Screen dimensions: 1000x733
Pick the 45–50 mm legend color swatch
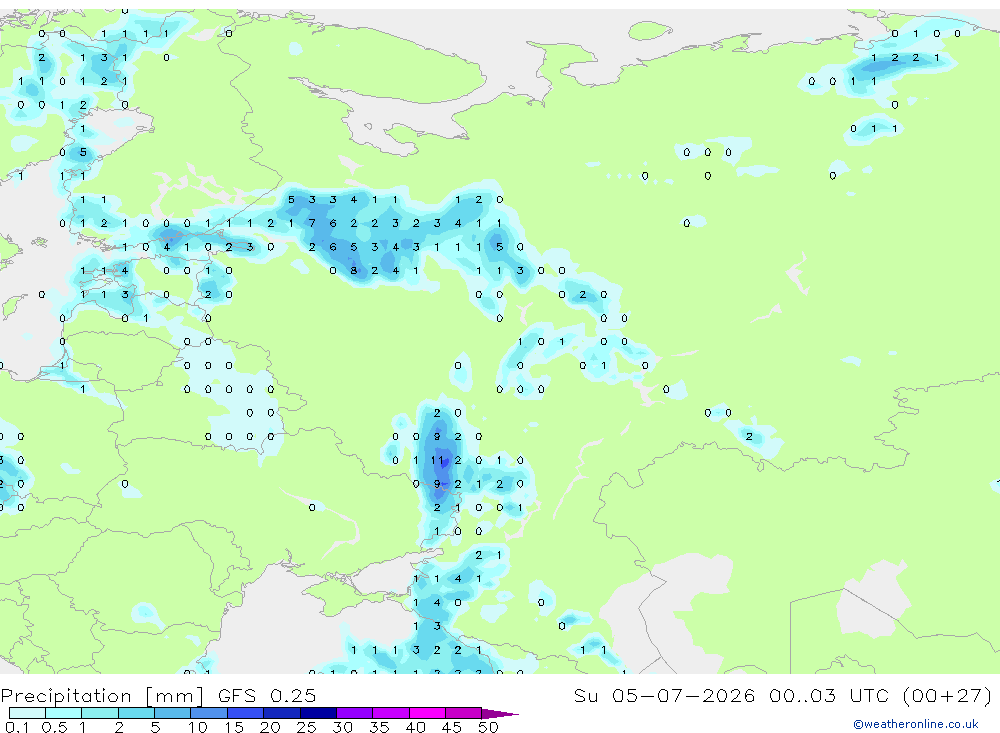(x=464, y=713)
